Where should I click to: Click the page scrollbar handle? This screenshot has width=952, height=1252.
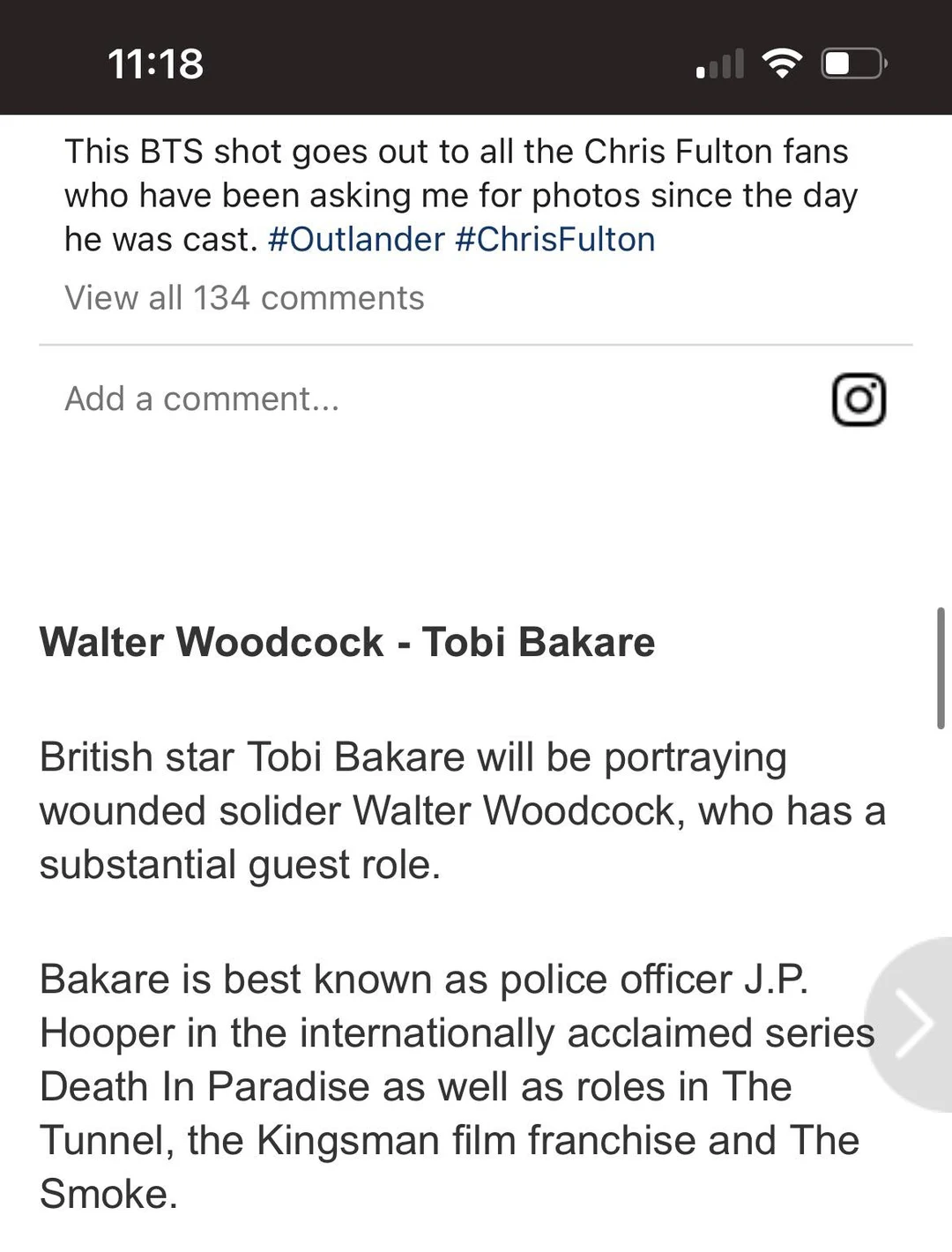[x=941, y=667]
